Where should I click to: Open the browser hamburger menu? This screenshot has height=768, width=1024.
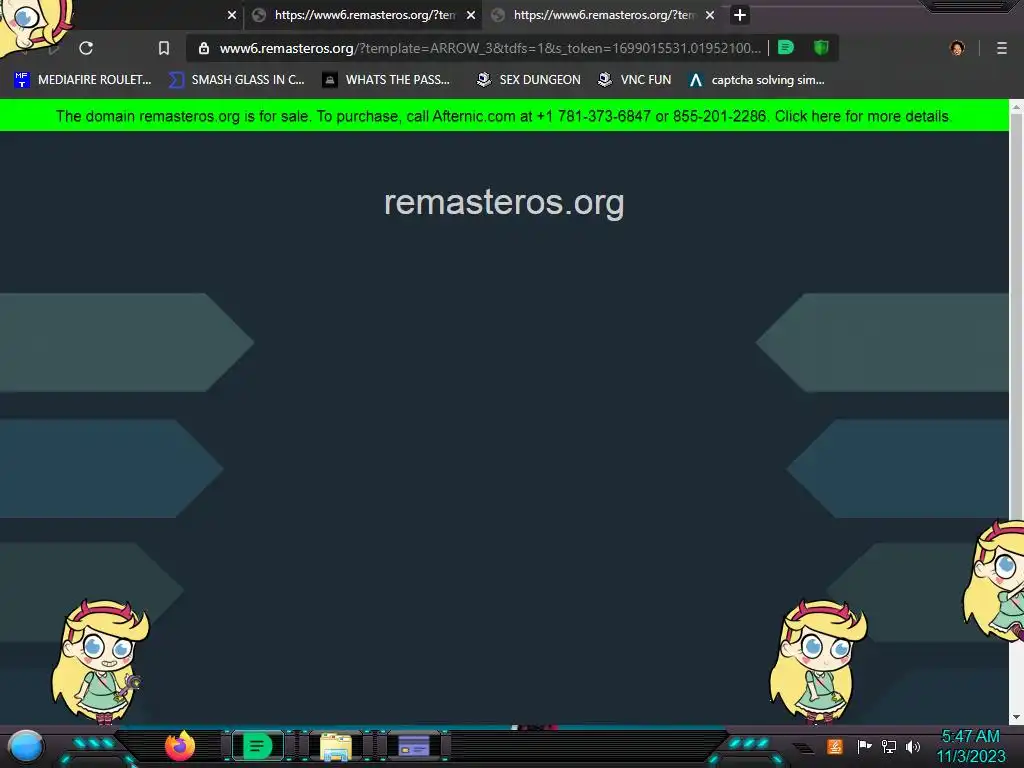(x=1002, y=48)
